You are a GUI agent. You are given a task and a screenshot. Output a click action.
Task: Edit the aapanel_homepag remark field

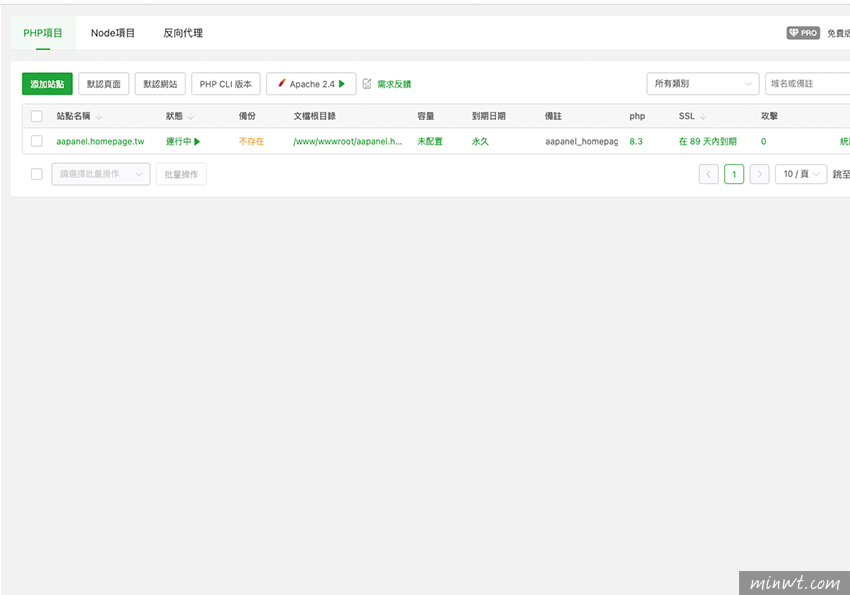[x=581, y=141]
